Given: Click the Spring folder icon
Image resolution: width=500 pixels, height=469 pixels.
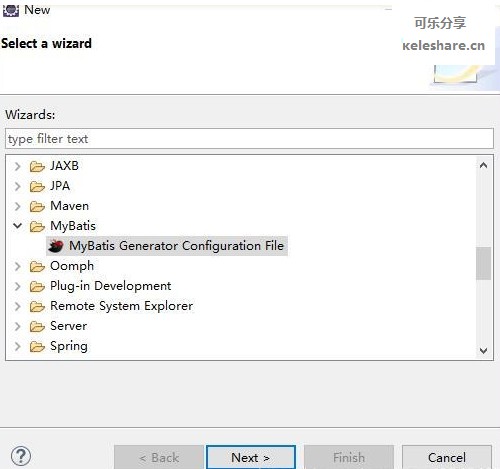Looking at the screenshot, I should [x=37, y=346].
